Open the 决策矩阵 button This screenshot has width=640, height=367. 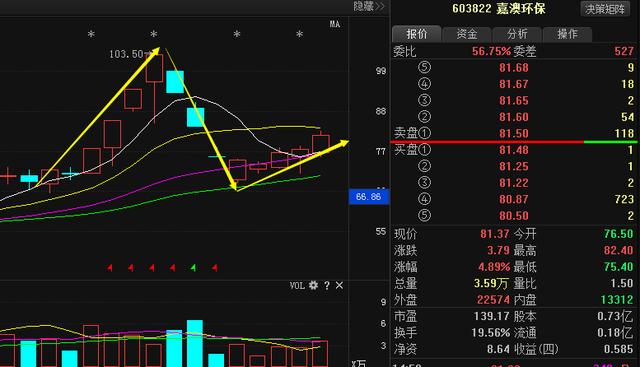pyautogui.click(x=605, y=9)
